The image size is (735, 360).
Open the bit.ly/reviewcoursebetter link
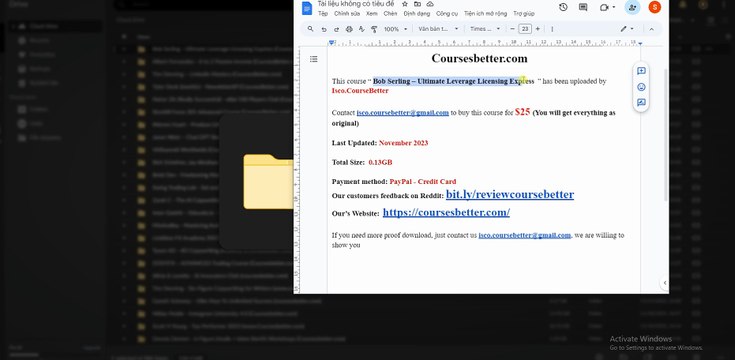pos(510,194)
